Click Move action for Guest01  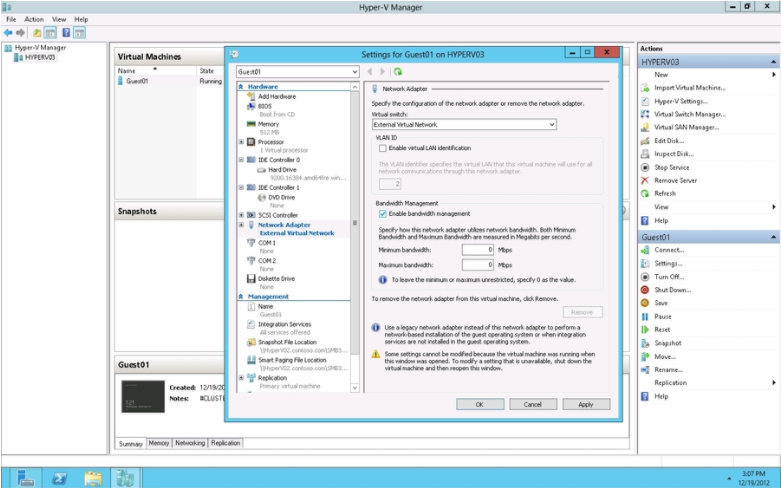[664, 357]
